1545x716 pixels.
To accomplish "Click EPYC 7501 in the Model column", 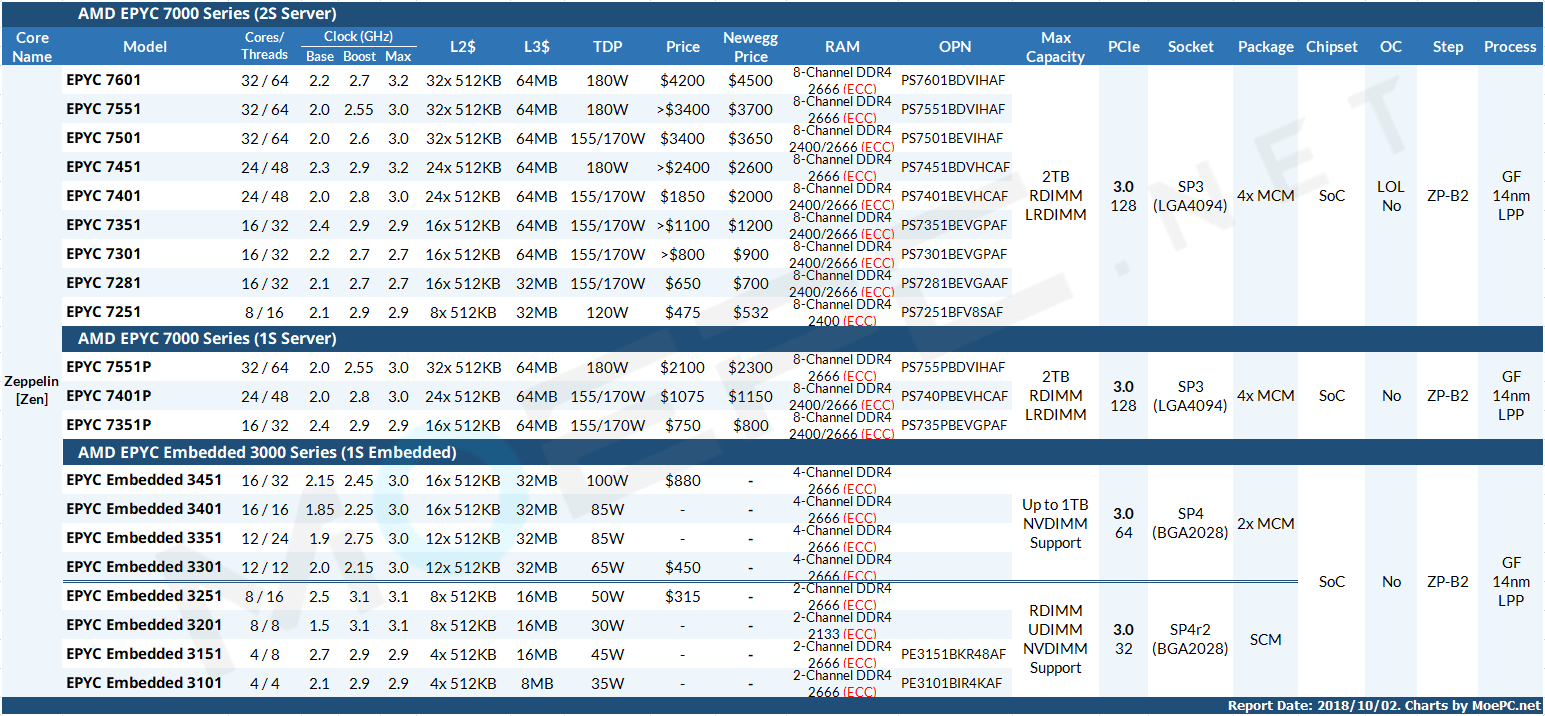I will (103, 138).
